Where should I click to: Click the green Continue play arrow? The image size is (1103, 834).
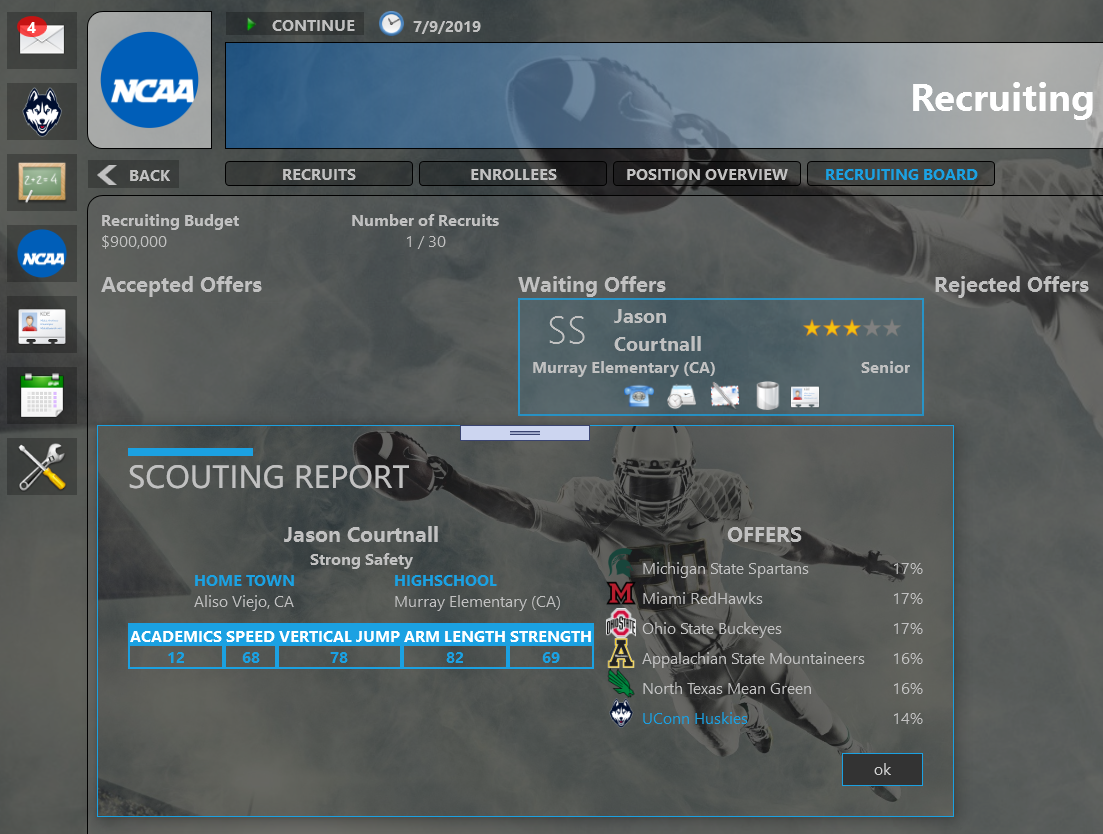click(250, 25)
